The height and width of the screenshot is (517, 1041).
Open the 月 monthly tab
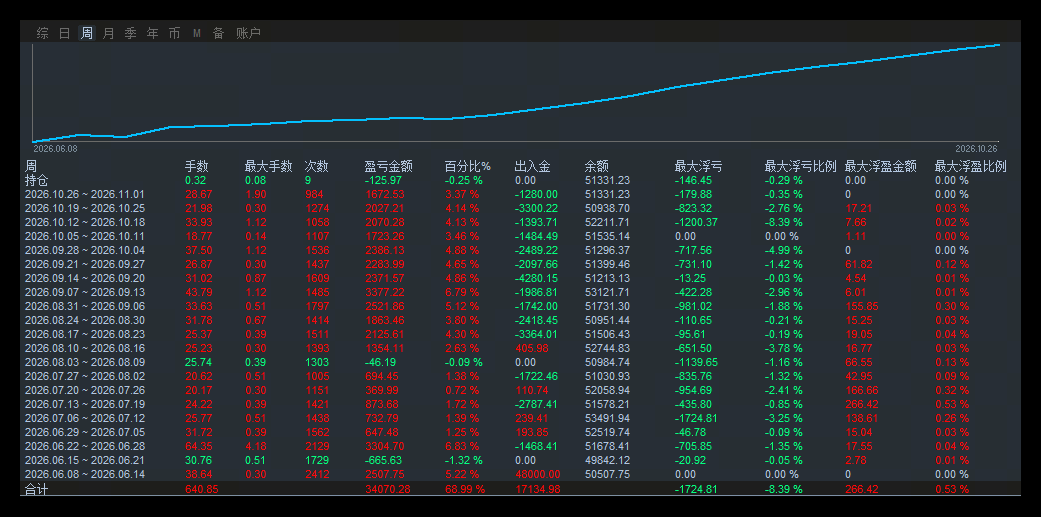109,33
